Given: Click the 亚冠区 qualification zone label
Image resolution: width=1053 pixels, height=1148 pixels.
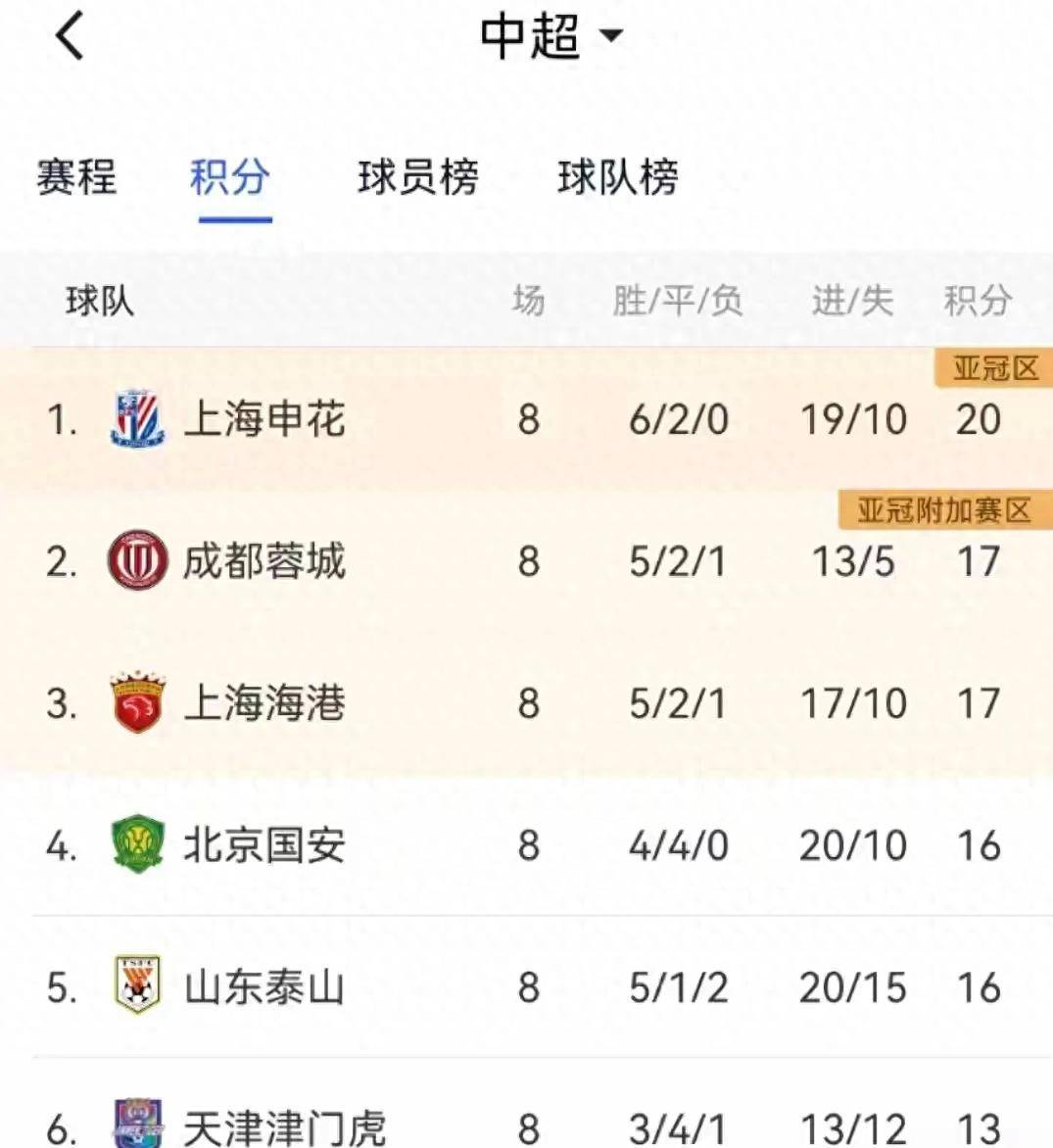Looking at the screenshot, I should (992, 367).
